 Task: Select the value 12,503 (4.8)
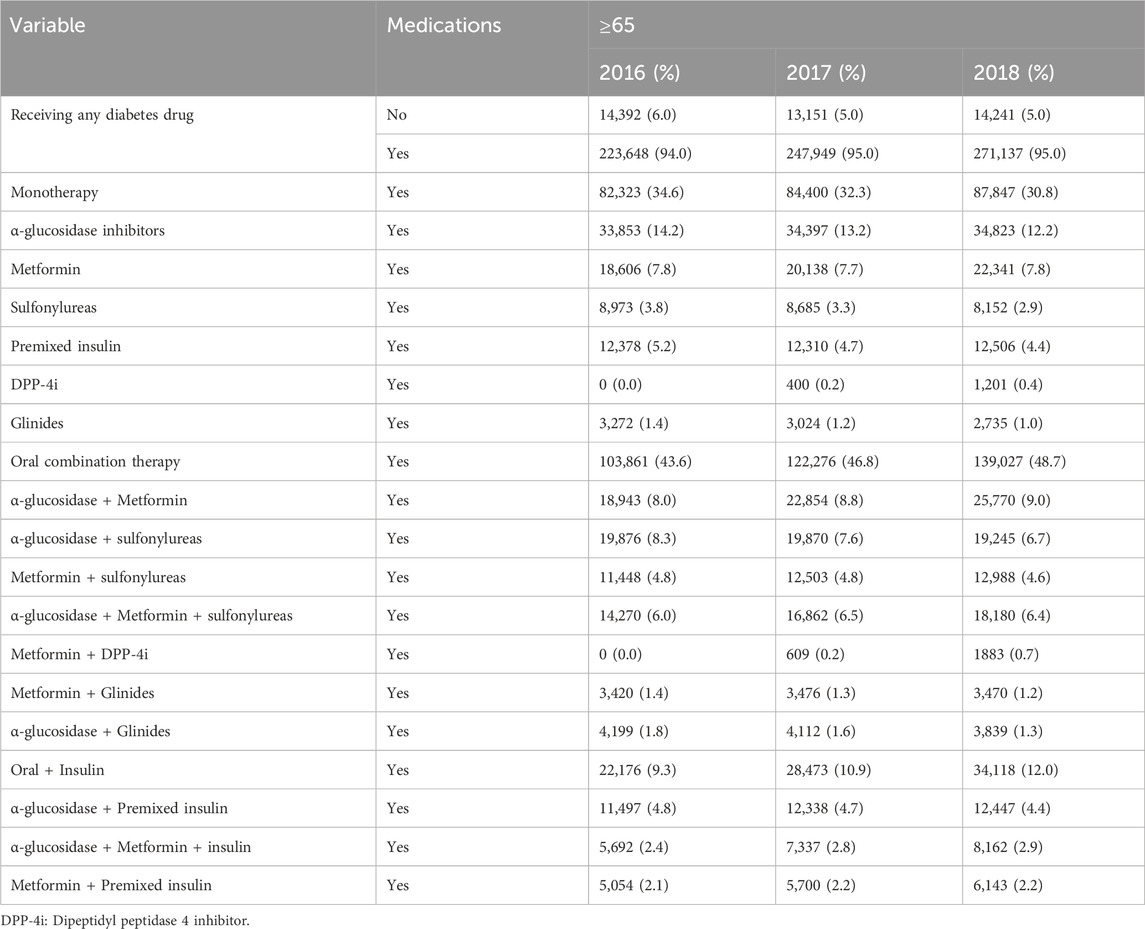(824, 578)
